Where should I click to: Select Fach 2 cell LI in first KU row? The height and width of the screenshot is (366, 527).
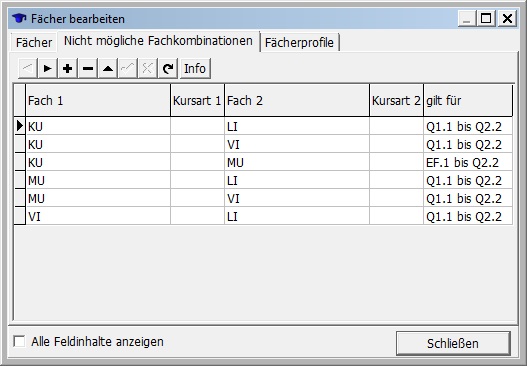tap(297, 126)
